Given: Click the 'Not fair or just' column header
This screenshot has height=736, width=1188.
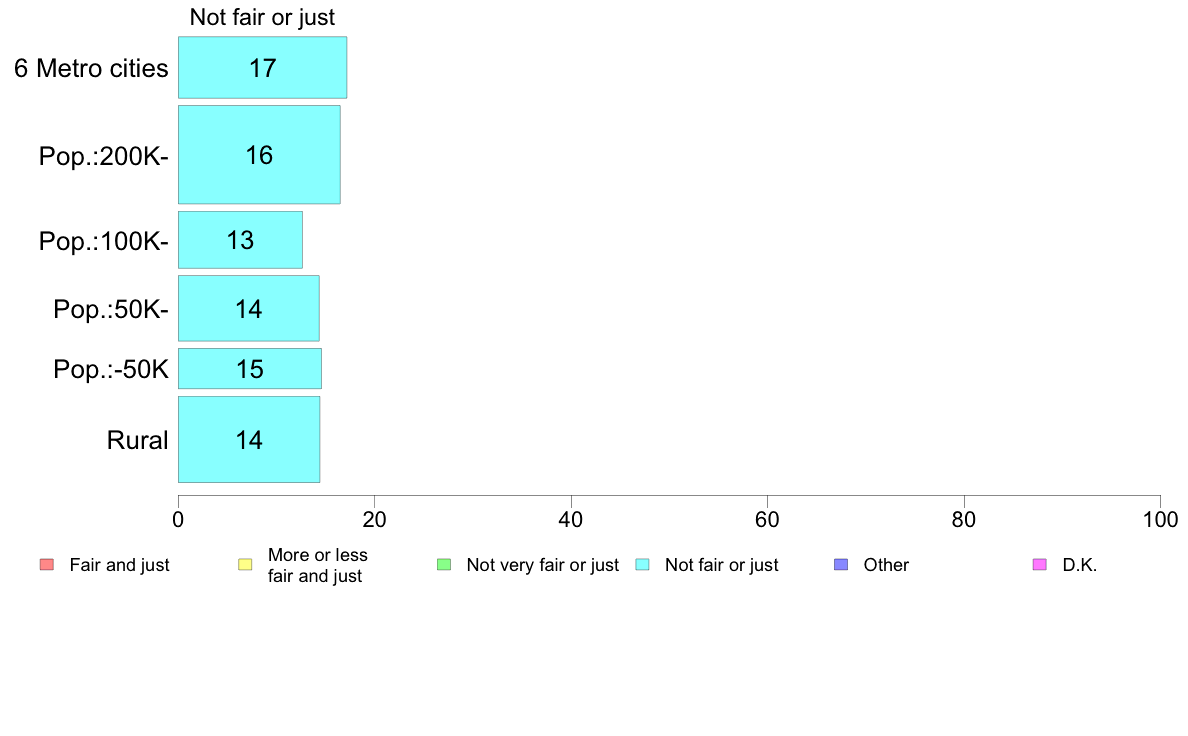Looking at the screenshot, I should pos(262,17).
